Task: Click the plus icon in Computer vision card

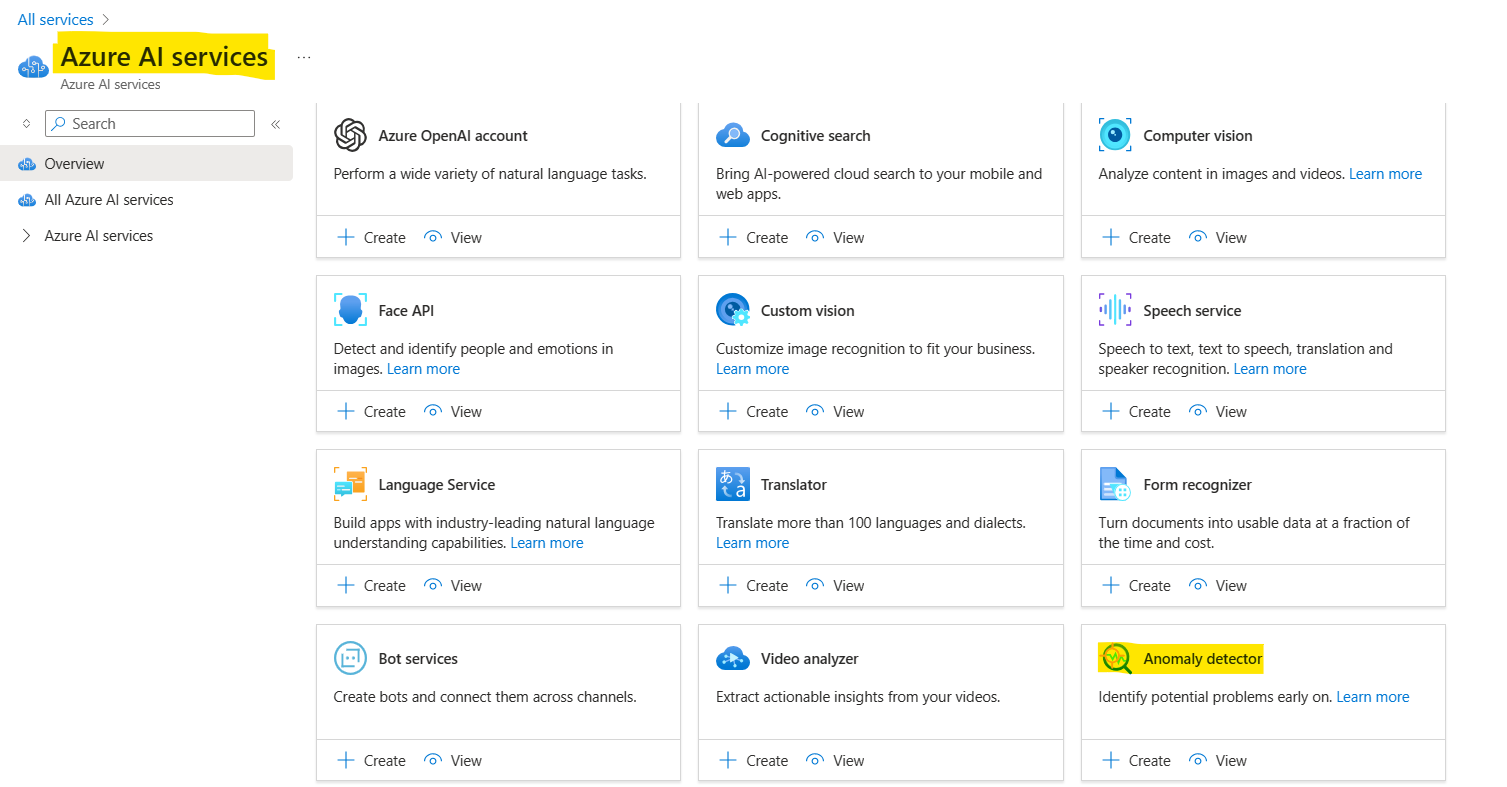Action: coord(1110,237)
